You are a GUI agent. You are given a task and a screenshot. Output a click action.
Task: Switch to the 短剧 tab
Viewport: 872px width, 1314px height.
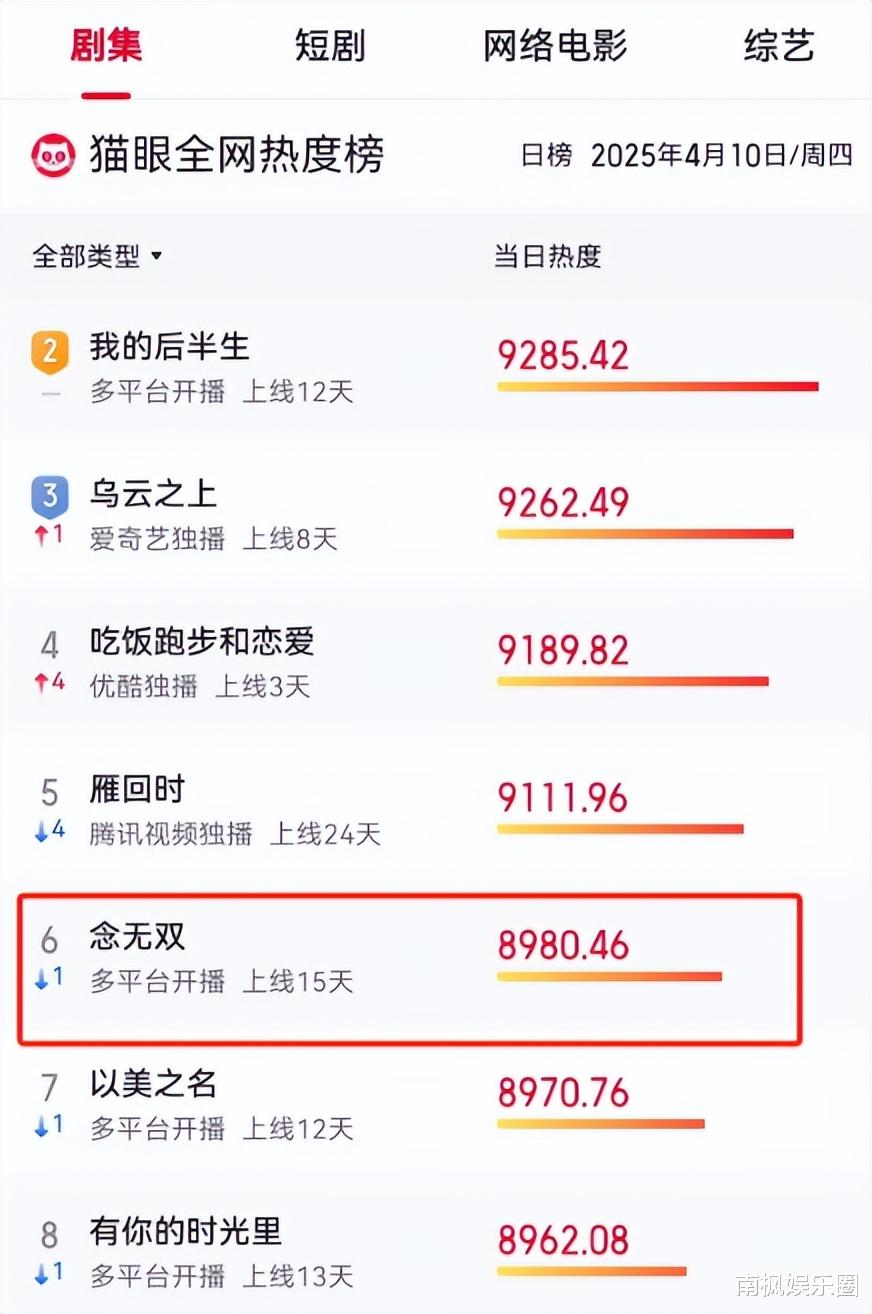330,46
